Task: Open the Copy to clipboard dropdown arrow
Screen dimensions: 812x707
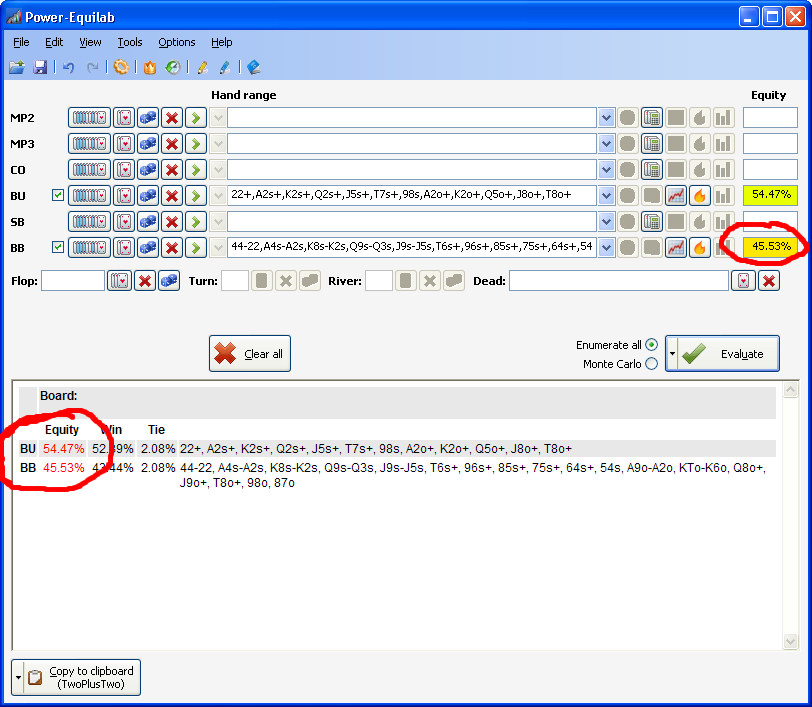Action: point(19,677)
